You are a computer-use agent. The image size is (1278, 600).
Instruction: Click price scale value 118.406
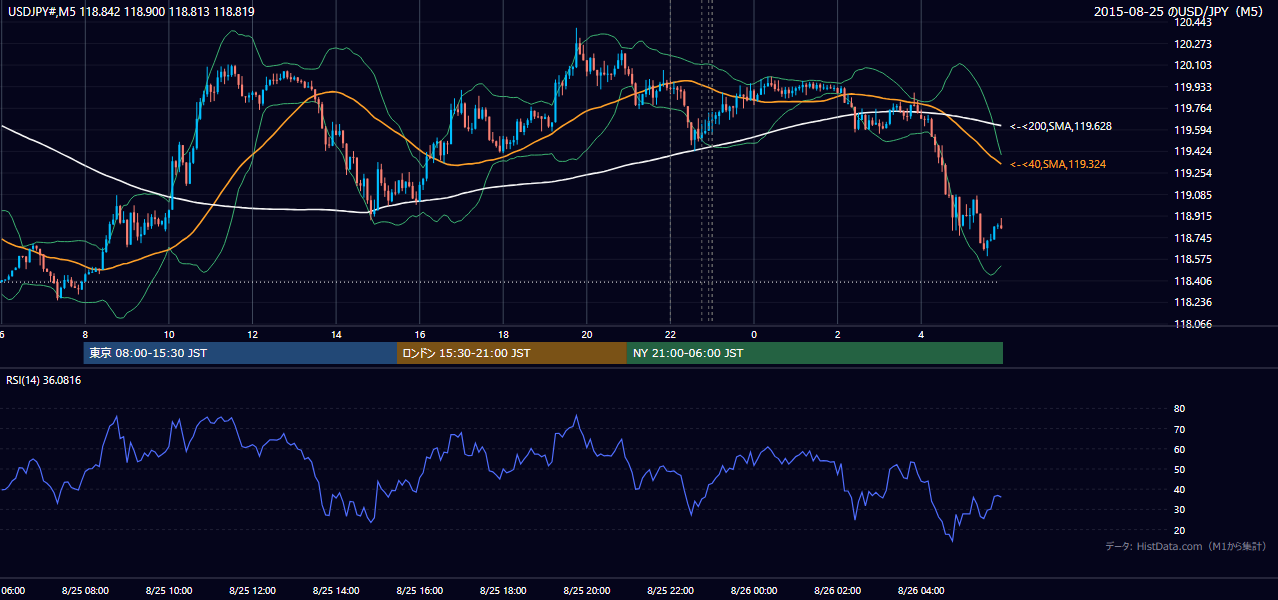pyautogui.click(x=1195, y=281)
